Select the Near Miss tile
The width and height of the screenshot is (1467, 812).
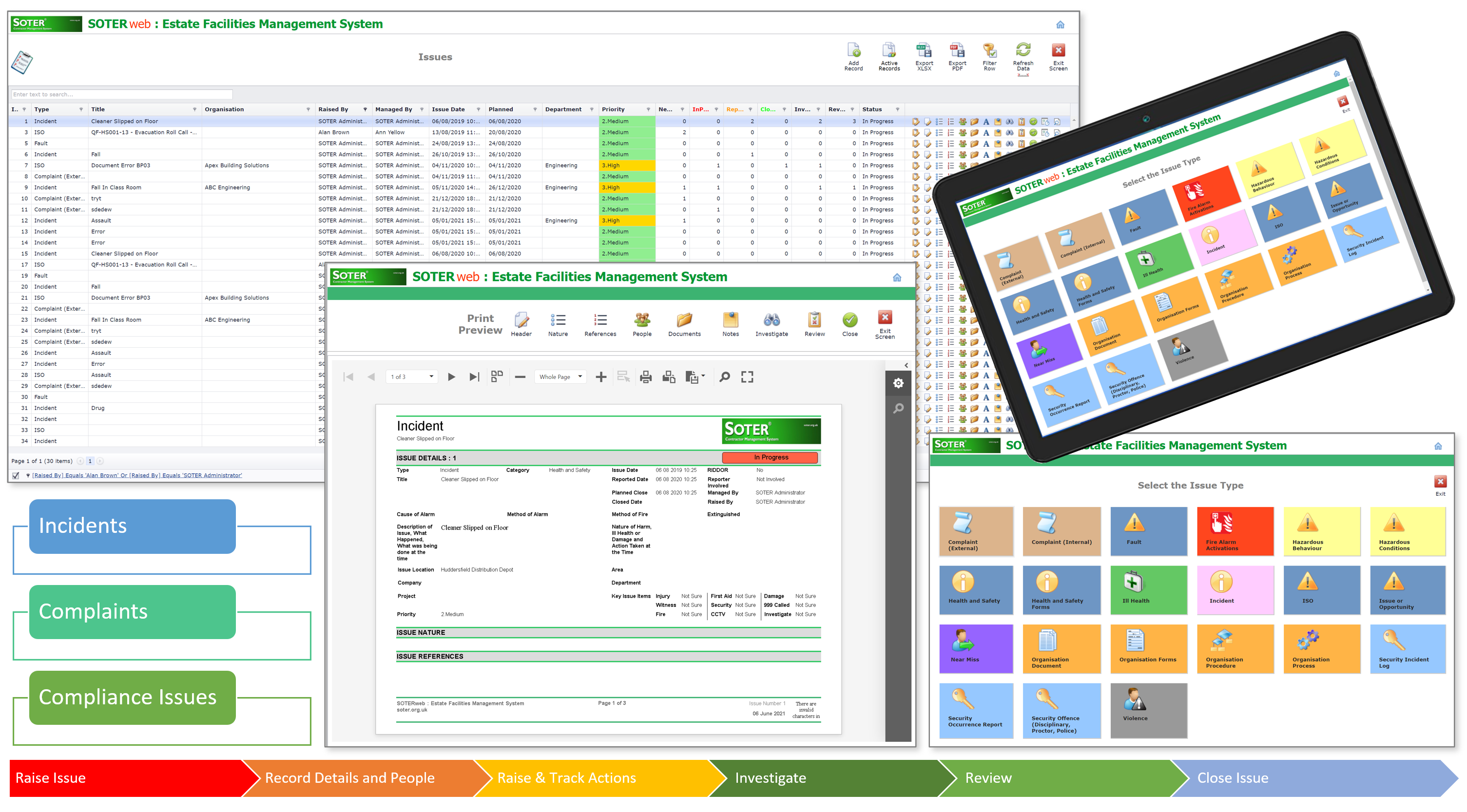pyautogui.click(x=976, y=649)
